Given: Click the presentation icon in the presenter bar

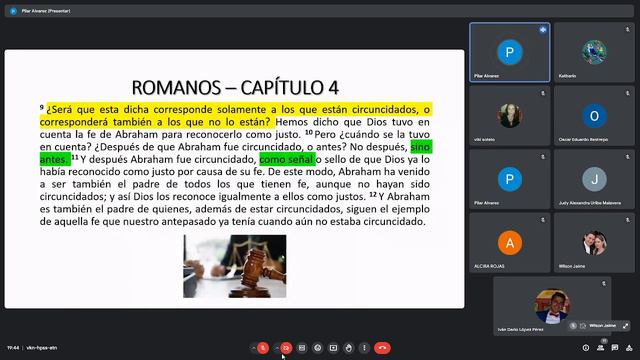Looking at the screenshot, I should 13,11.
